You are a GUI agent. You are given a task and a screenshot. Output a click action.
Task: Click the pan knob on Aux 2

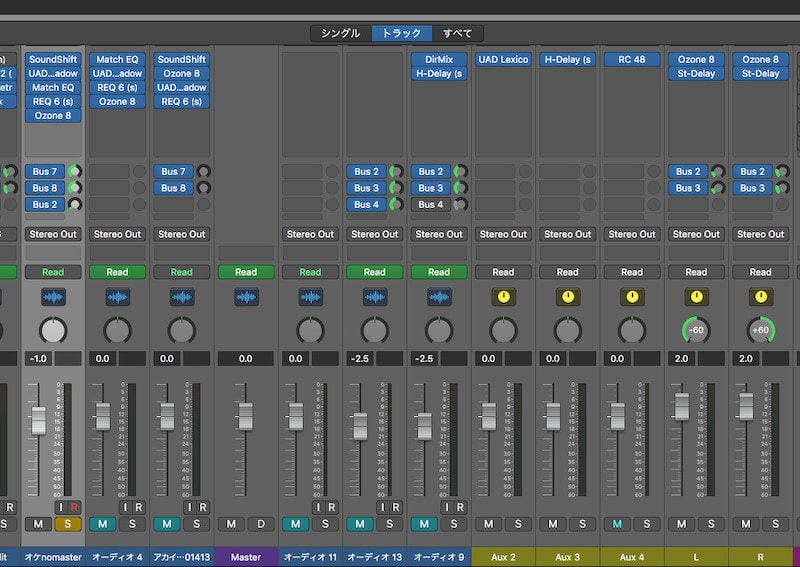click(x=504, y=330)
